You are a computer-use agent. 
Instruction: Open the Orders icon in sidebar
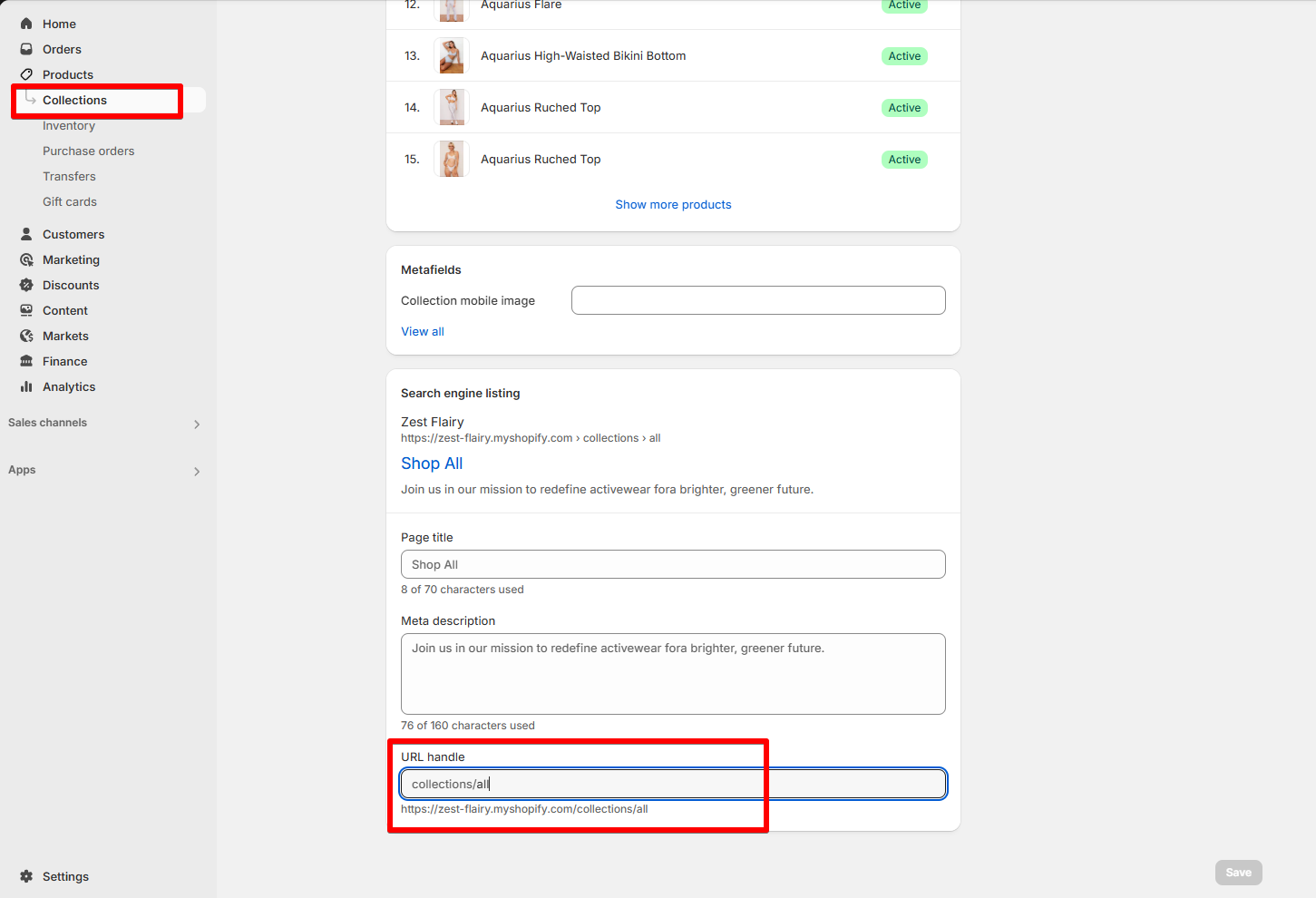pyautogui.click(x=26, y=49)
